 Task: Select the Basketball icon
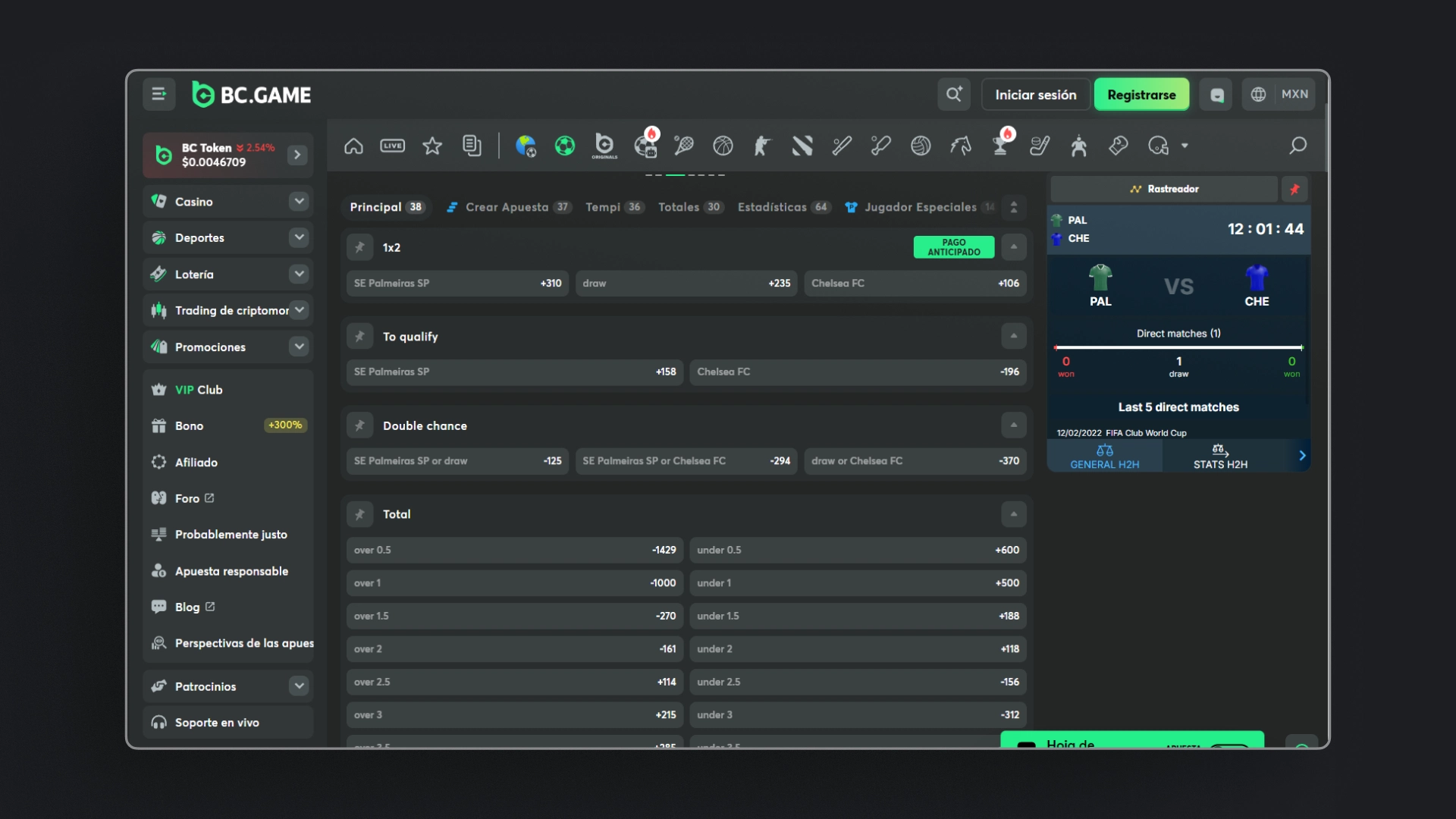click(723, 146)
